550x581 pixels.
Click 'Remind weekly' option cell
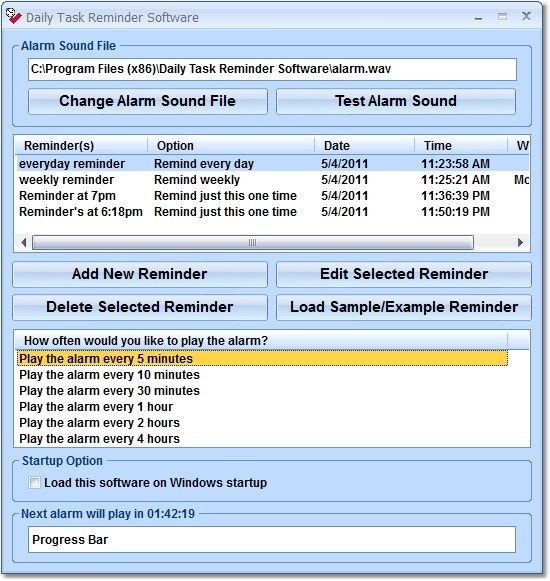197,180
